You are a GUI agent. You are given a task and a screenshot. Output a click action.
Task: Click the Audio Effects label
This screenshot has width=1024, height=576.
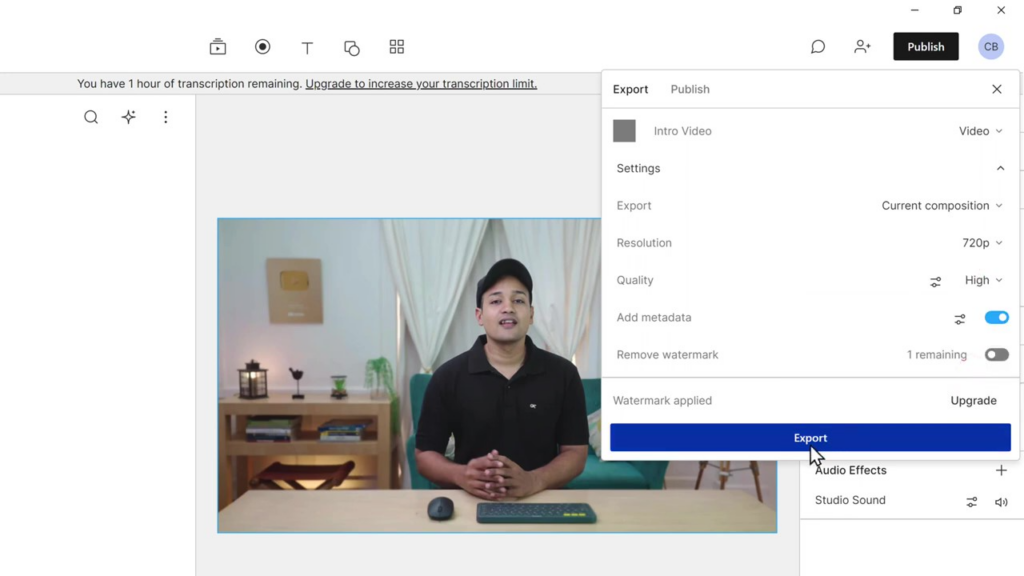click(x=850, y=470)
